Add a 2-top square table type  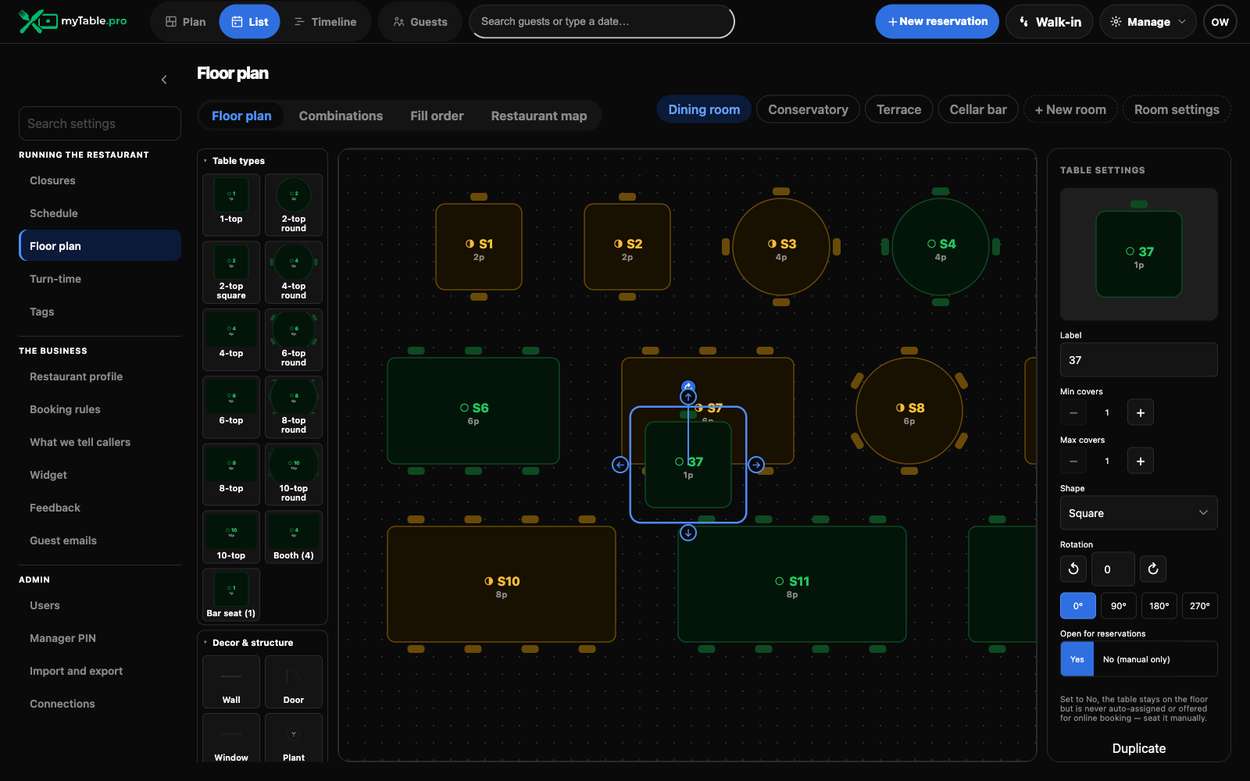pyautogui.click(x=231, y=272)
